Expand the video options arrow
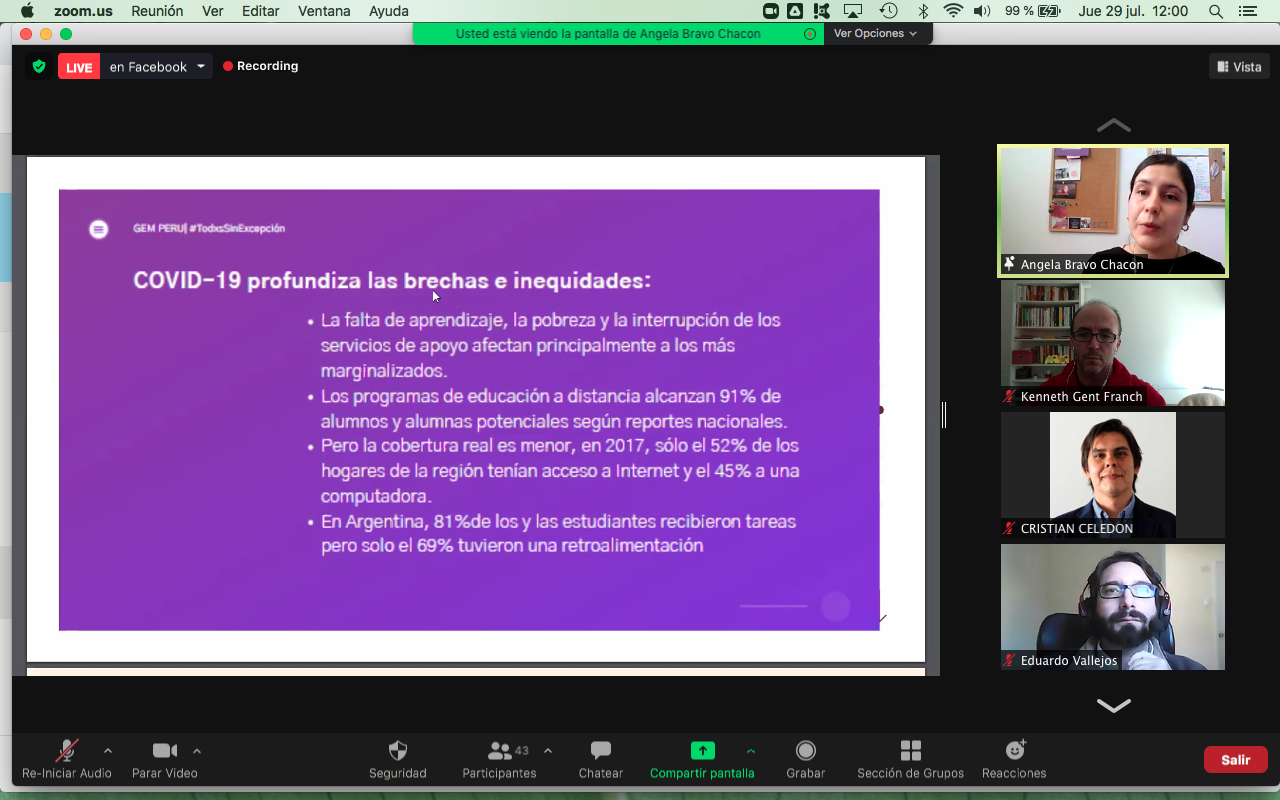This screenshot has height=800, width=1280. (197, 751)
